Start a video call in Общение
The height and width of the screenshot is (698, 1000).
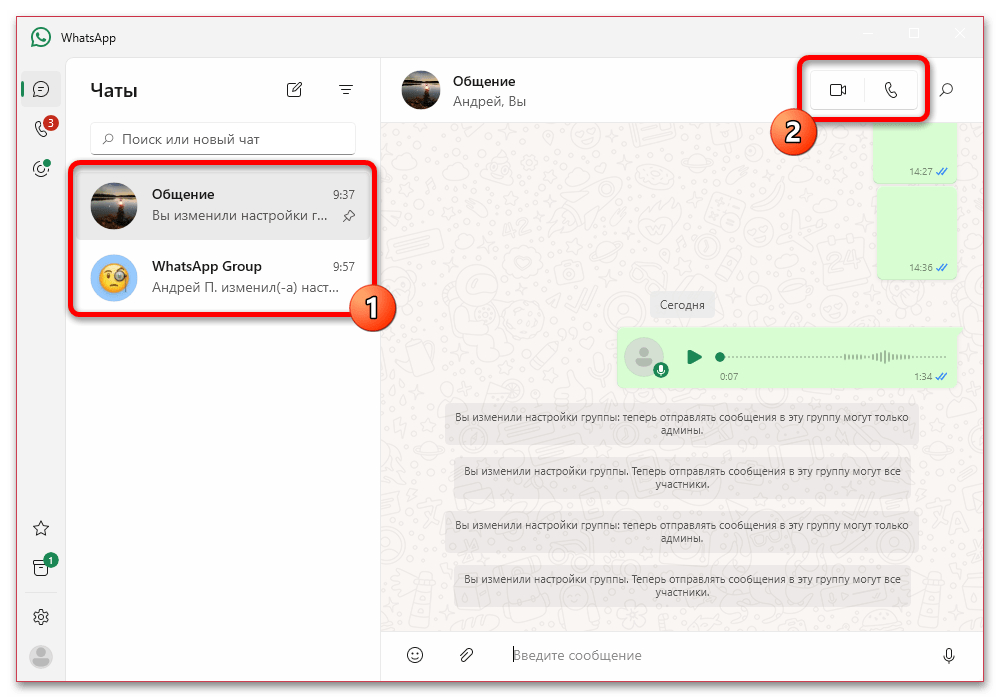click(837, 90)
